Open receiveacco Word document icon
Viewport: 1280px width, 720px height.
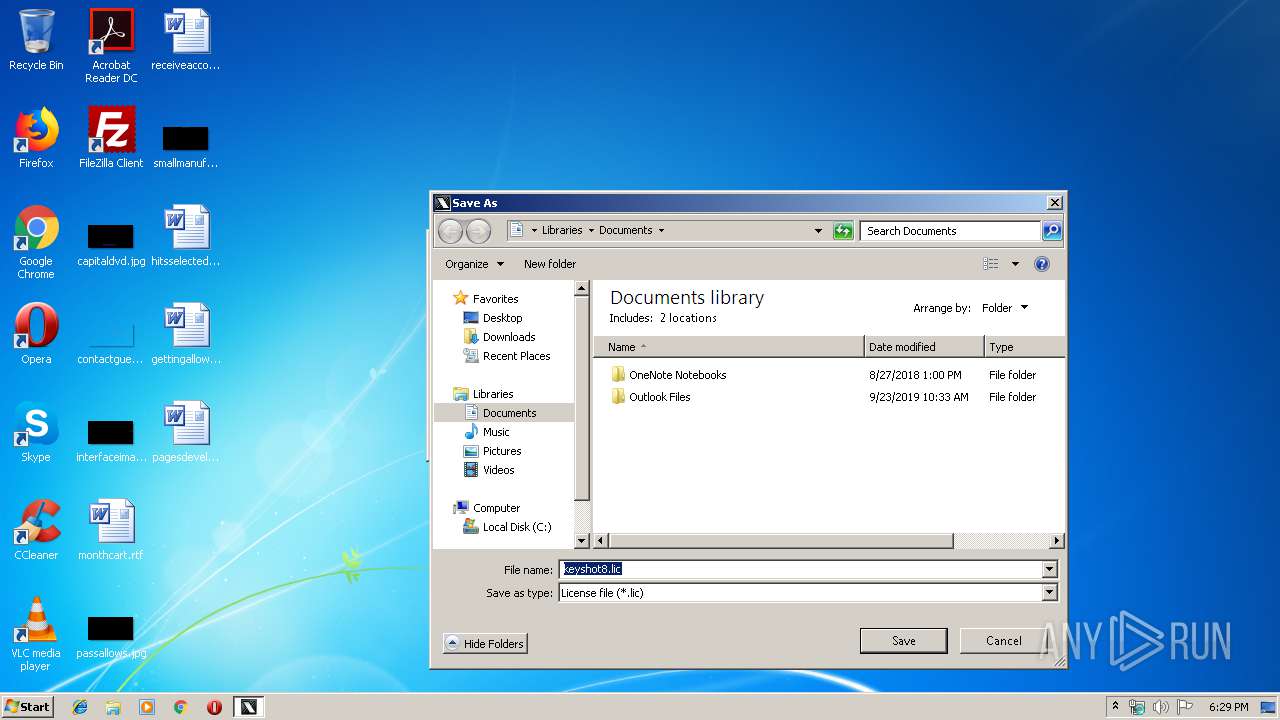tap(186, 41)
